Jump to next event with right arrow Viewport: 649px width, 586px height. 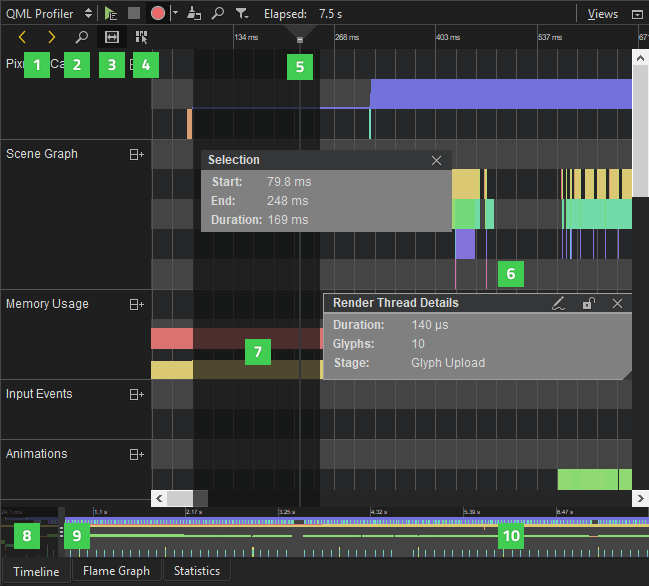click(51, 37)
